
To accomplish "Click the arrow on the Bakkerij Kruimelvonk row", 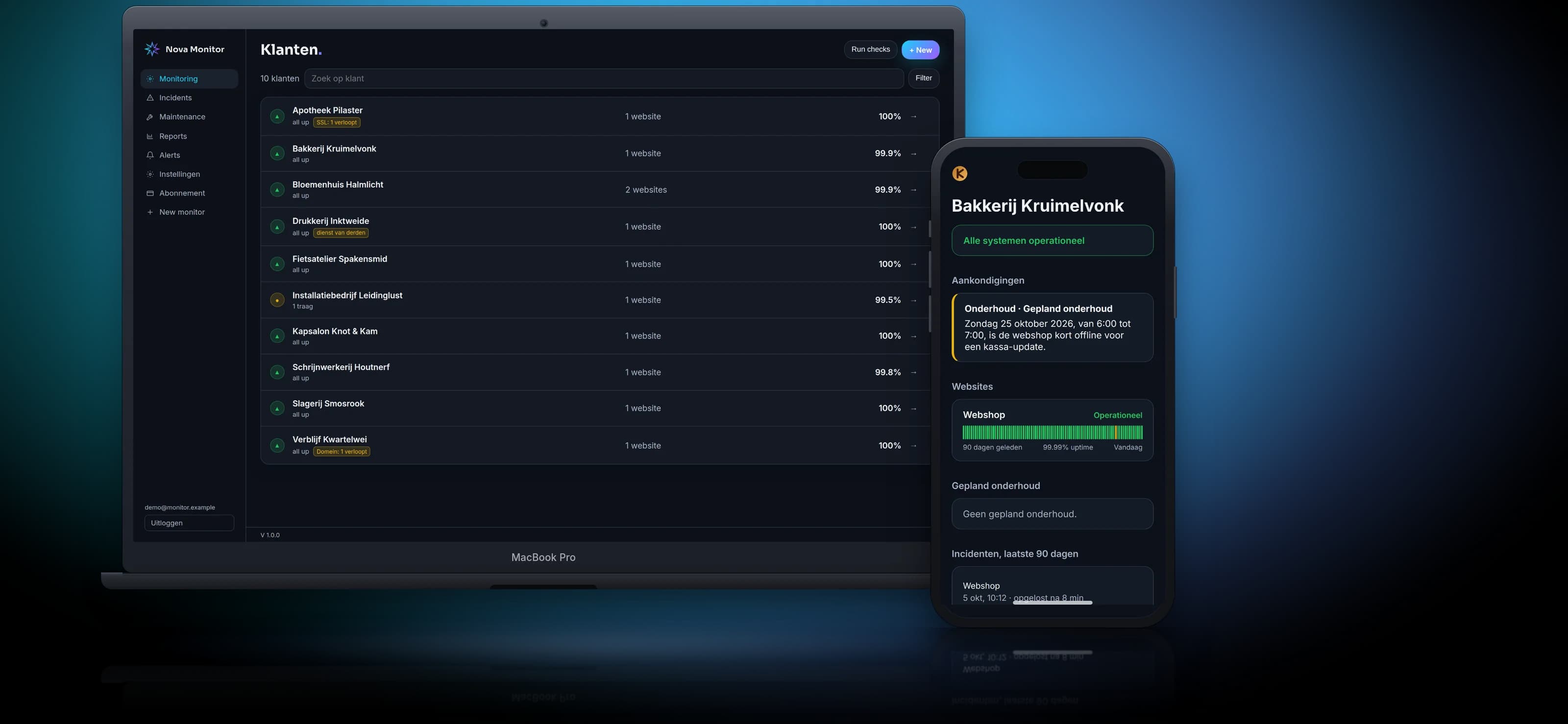I will (914, 153).
